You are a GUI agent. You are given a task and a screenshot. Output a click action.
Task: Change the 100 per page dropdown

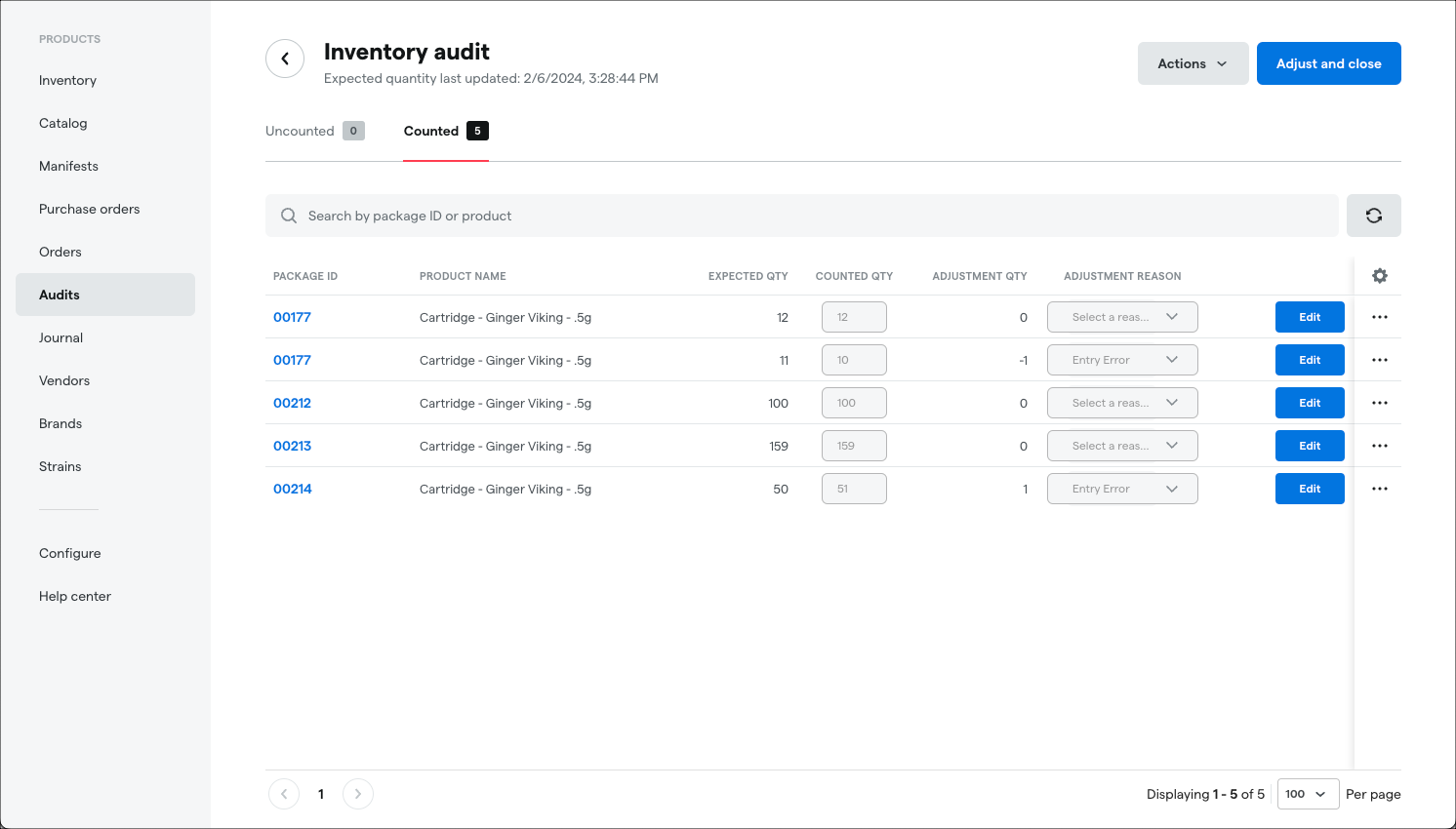pyautogui.click(x=1308, y=794)
